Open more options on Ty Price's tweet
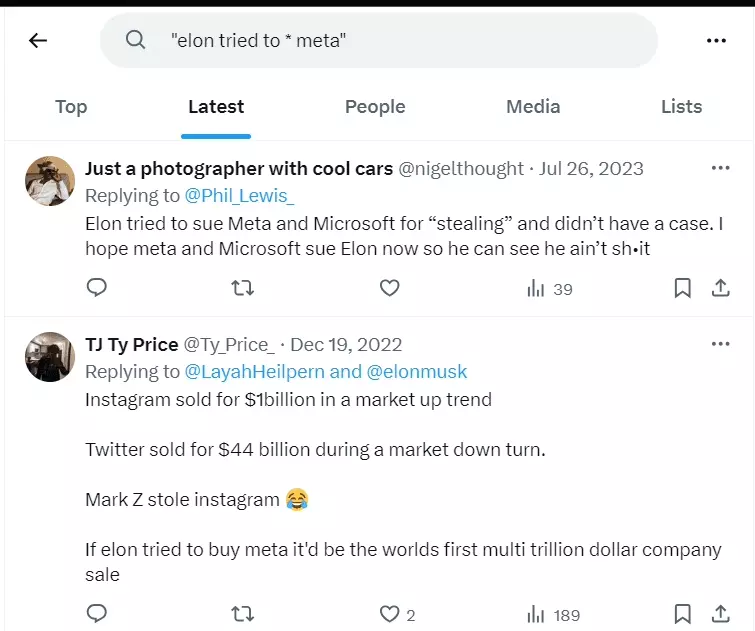This screenshot has height=631, width=755. click(720, 344)
